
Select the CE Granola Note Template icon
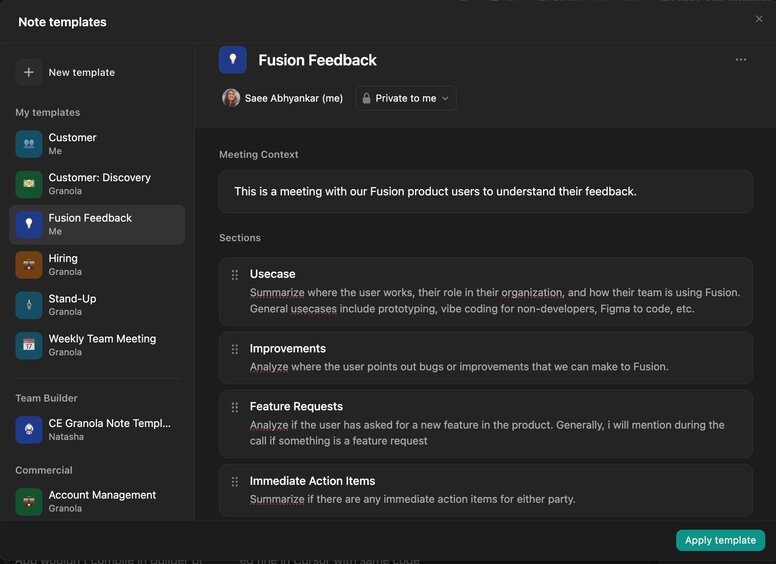(29, 429)
